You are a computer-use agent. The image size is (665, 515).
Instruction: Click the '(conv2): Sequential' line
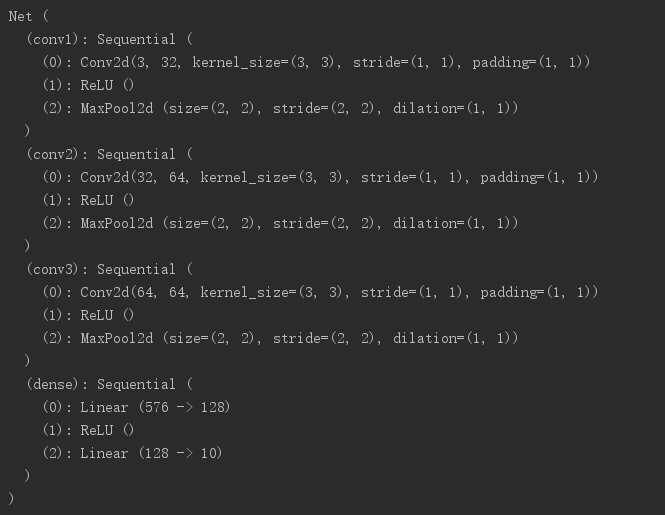point(109,154)
